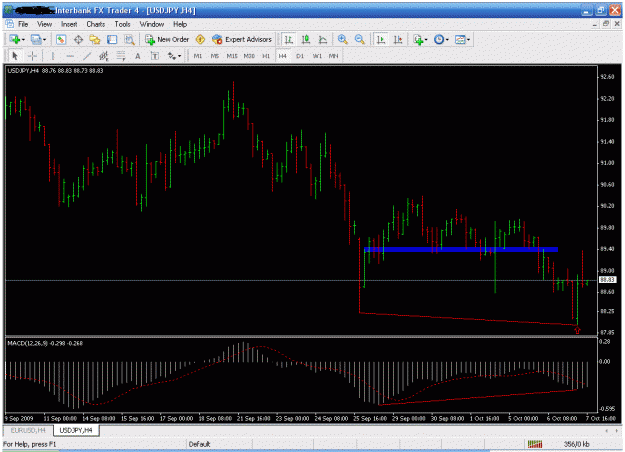This screenshot has width=625, height=452.
Task: Open the Navigator folder icon
Action: [x=95, y=39]
